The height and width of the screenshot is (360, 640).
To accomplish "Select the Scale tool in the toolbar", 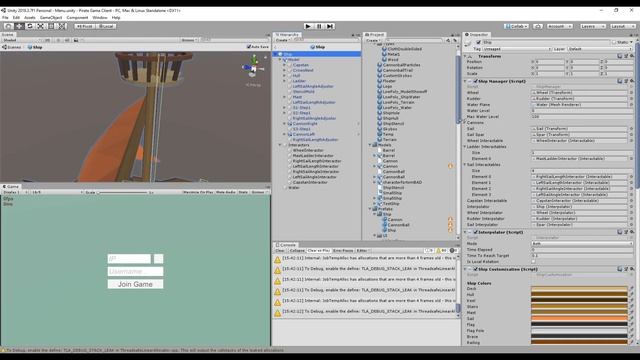I will (x=40, y=26).
